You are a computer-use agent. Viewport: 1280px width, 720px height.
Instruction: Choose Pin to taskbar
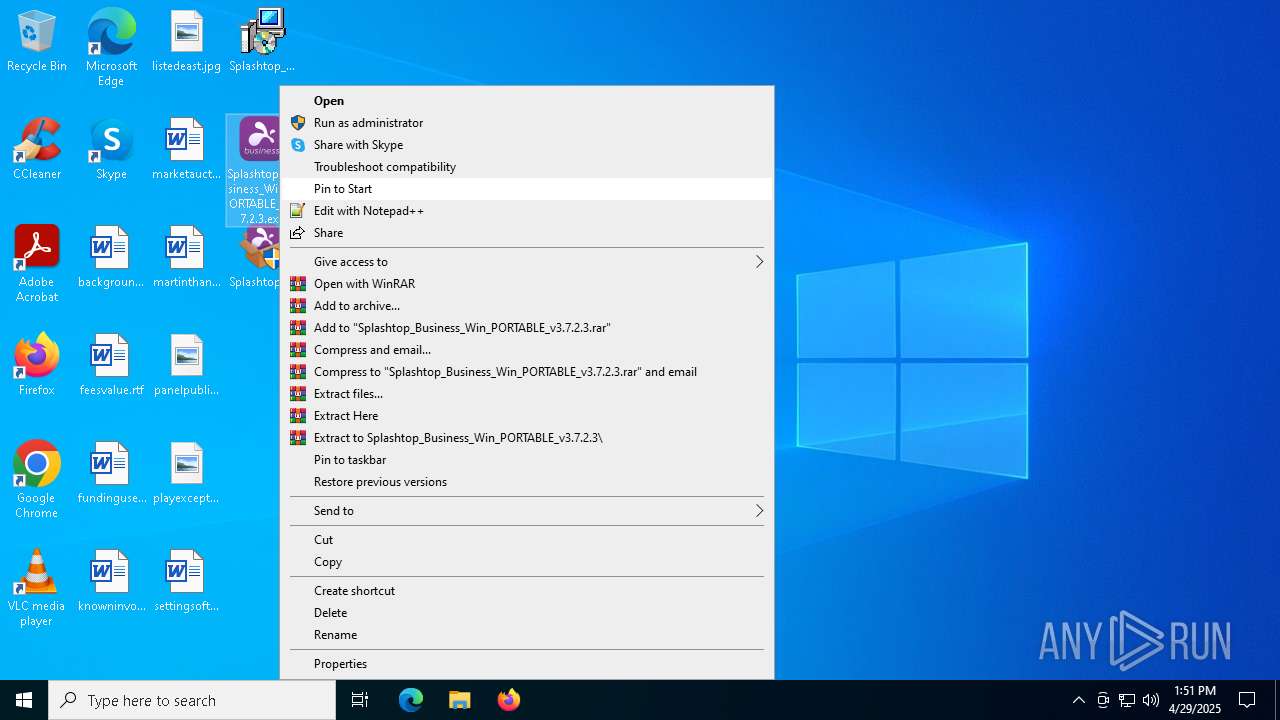click(527, 460)
